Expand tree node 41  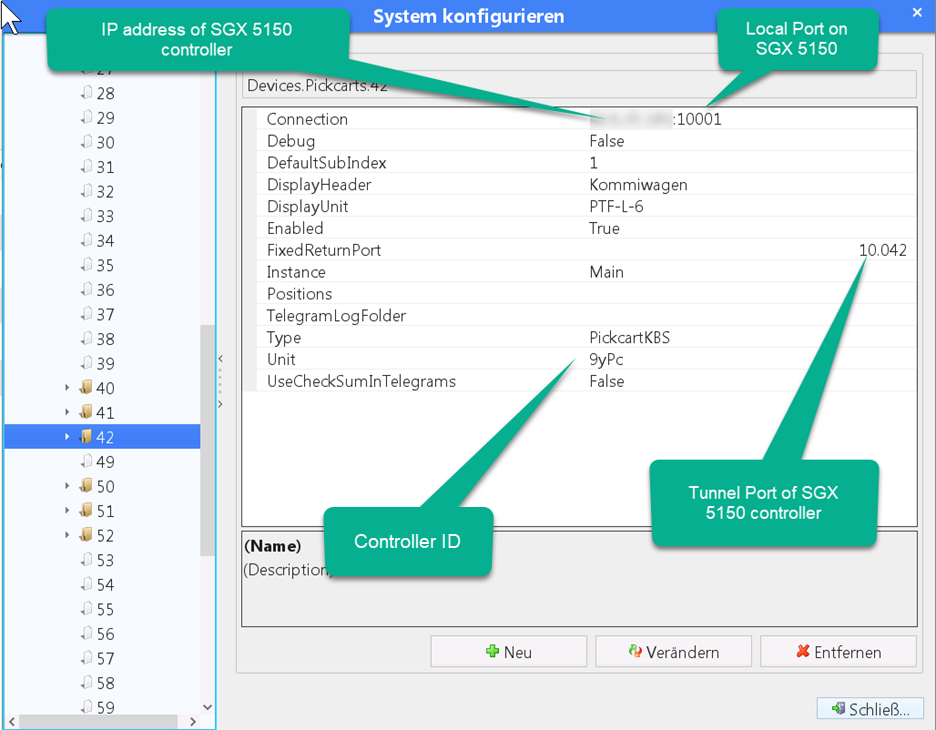click(x=67, y=412)
